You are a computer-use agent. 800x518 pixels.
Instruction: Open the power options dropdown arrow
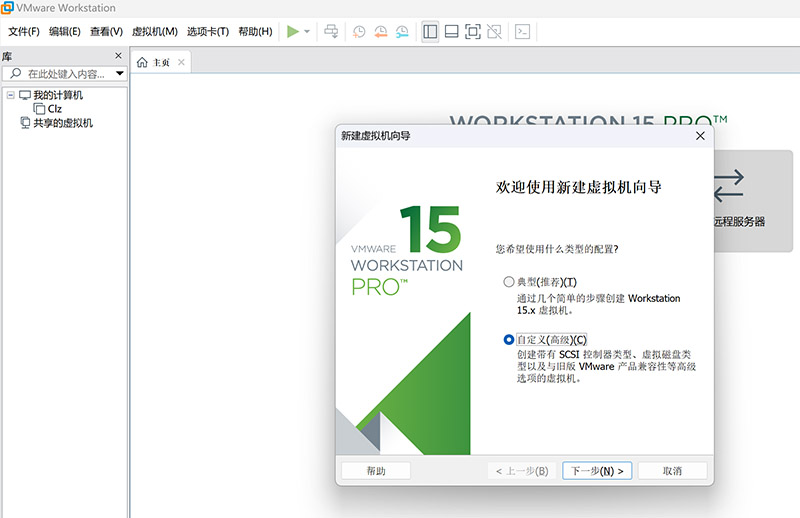coord(307,32)
